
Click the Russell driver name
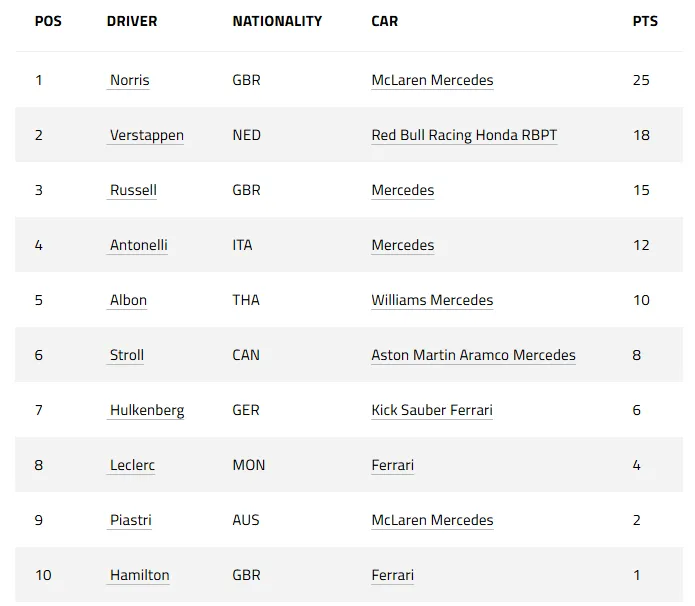[x=133, y=190]
